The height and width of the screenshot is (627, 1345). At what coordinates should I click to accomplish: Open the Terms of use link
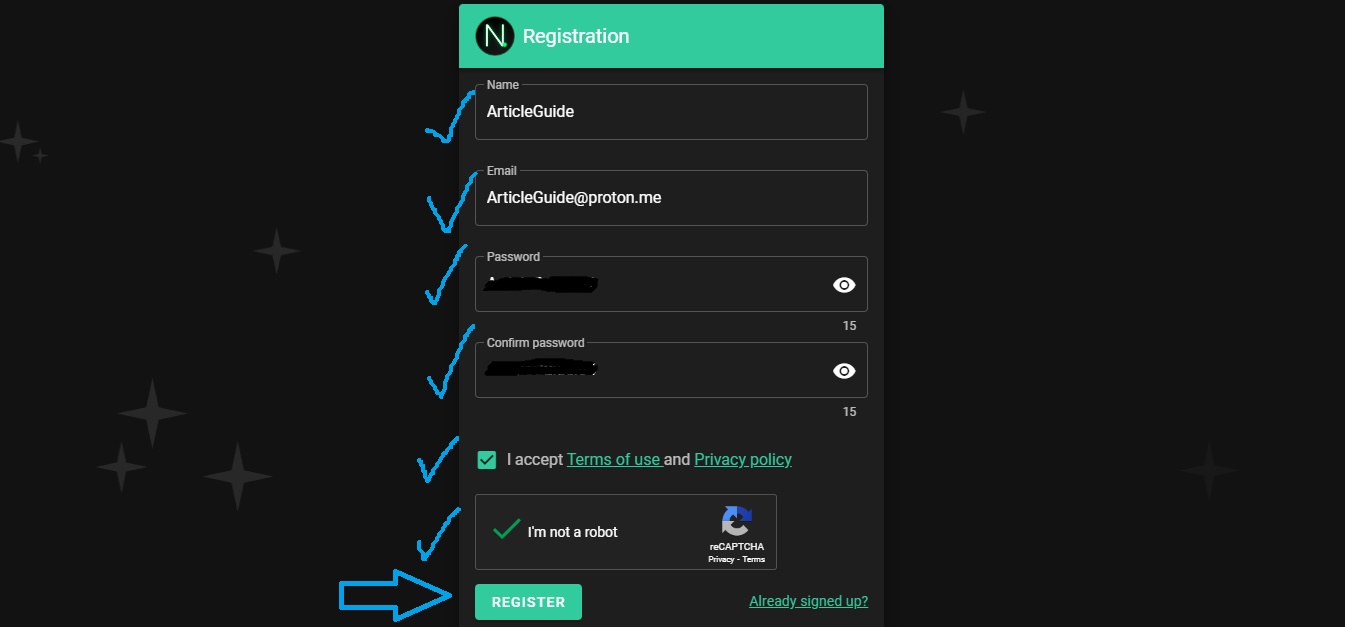pyautogui.click(x=613, y=460)
